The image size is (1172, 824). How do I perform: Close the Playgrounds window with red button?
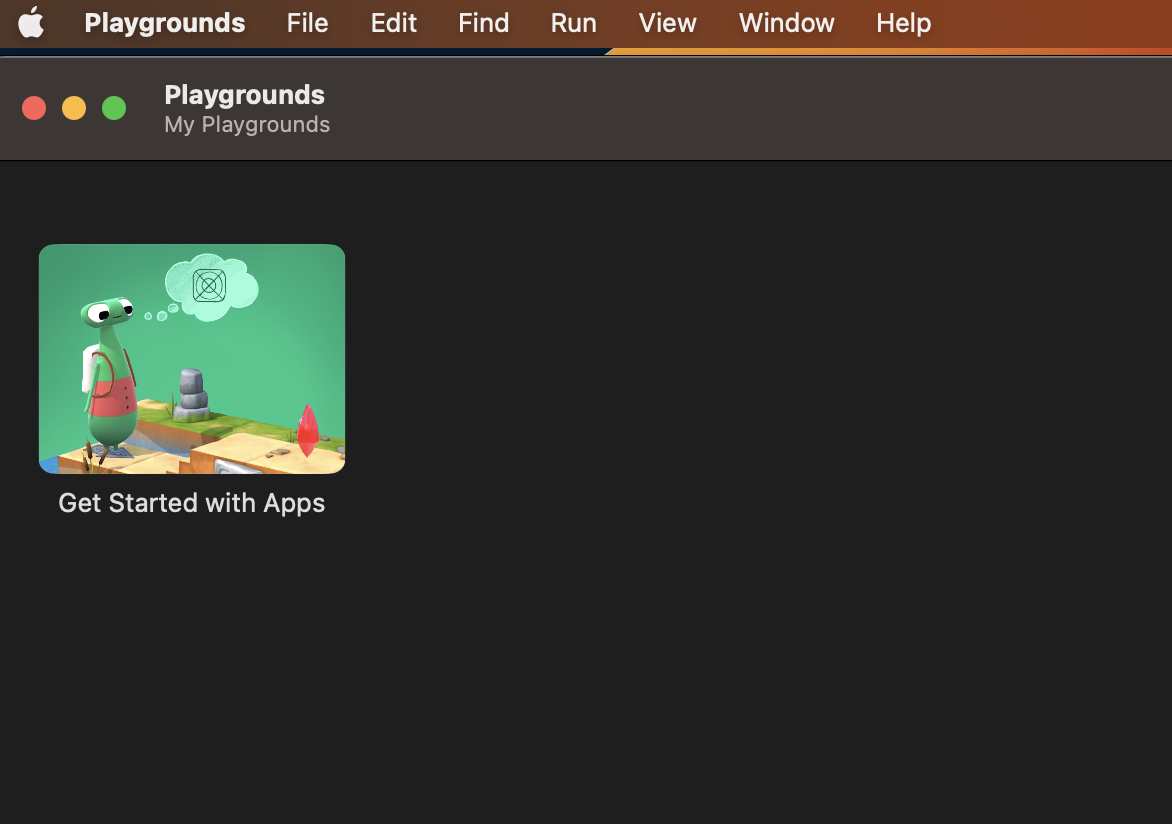[x=34, y=108]
